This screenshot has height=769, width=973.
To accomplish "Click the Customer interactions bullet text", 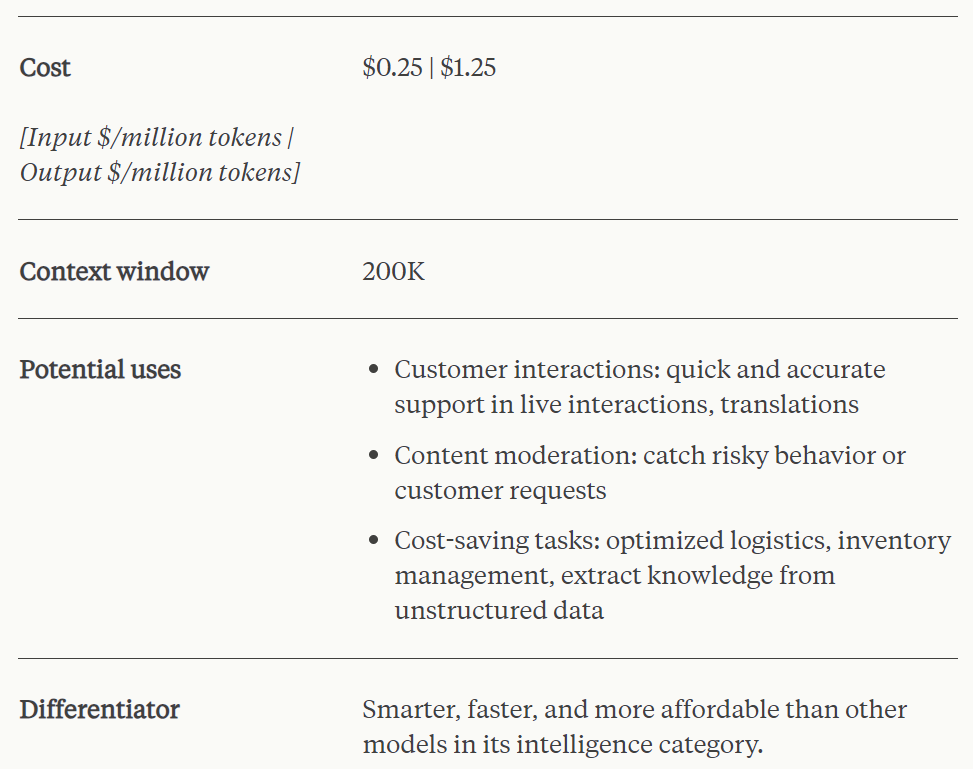I will point(640,369).
